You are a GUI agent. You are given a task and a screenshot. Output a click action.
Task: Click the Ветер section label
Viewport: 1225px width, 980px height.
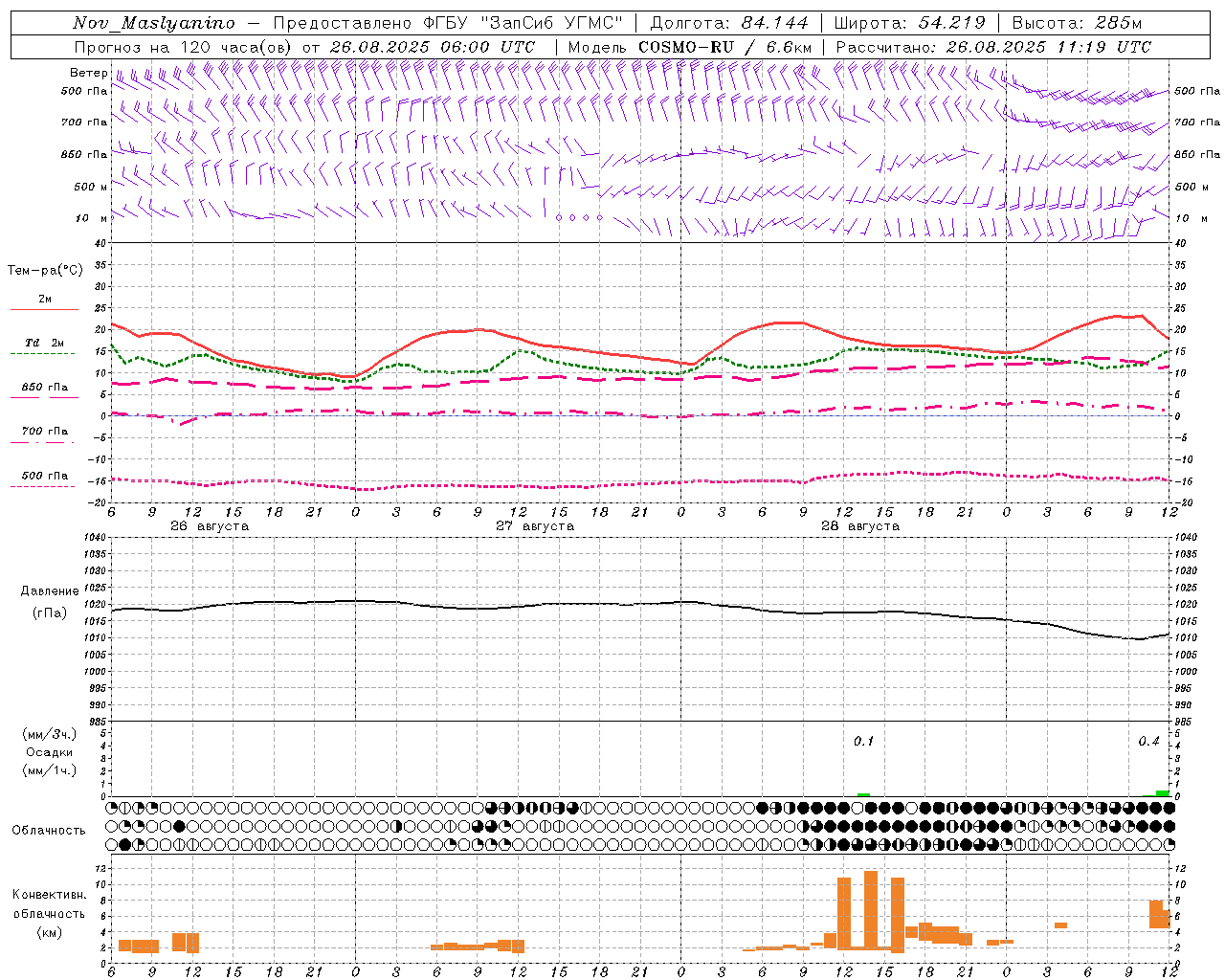pyautogui.click(x=89, y=73)
